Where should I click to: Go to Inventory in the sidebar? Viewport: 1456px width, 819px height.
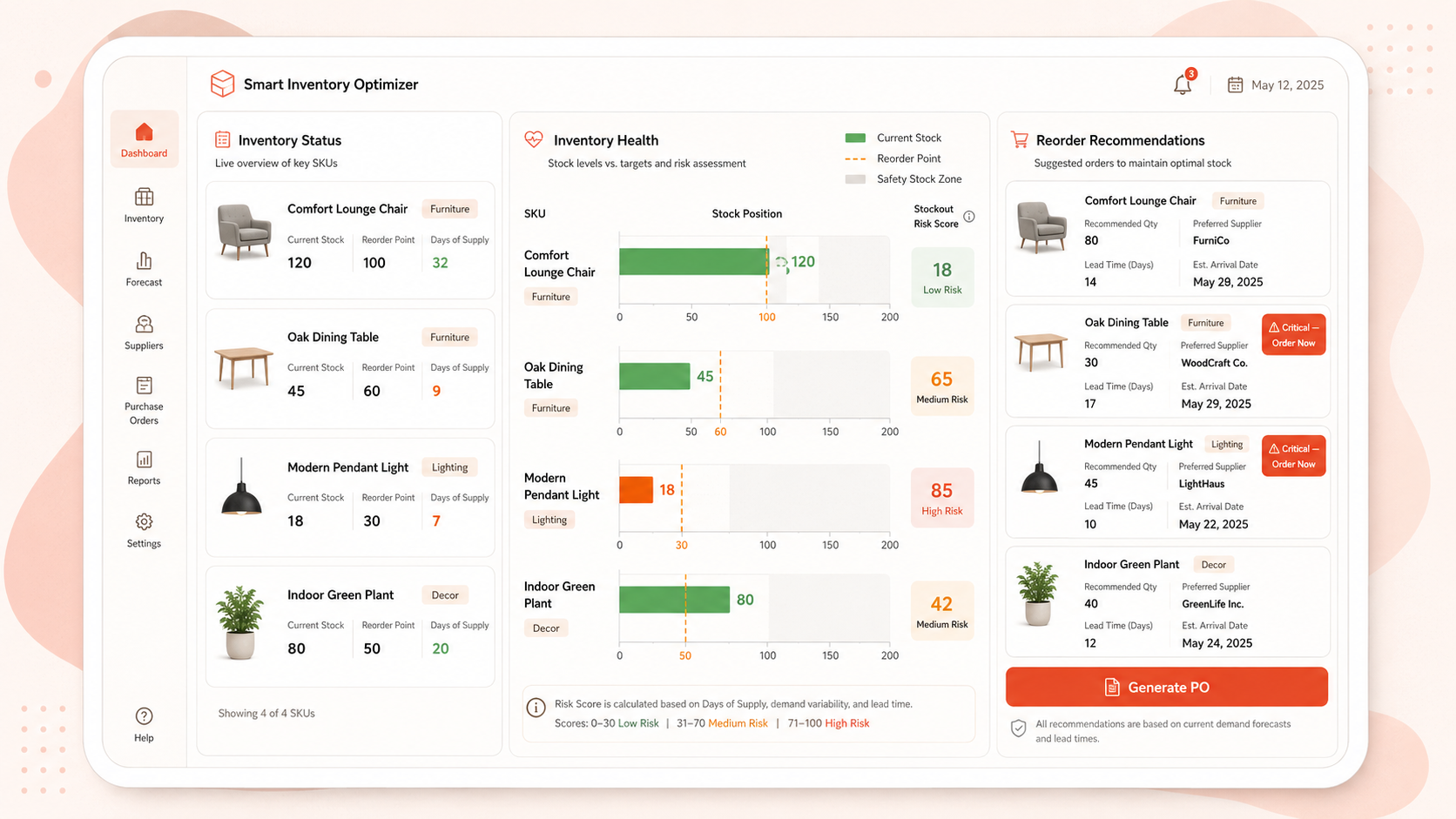144,205
